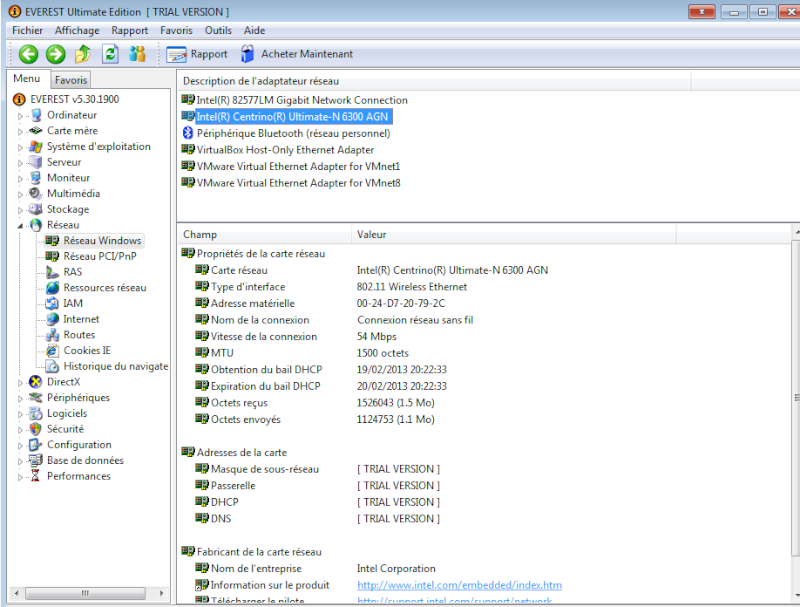Click the Ordinateur computer icon in tree
This screenshot has height=607, width=800.
(x=36, y=115)
